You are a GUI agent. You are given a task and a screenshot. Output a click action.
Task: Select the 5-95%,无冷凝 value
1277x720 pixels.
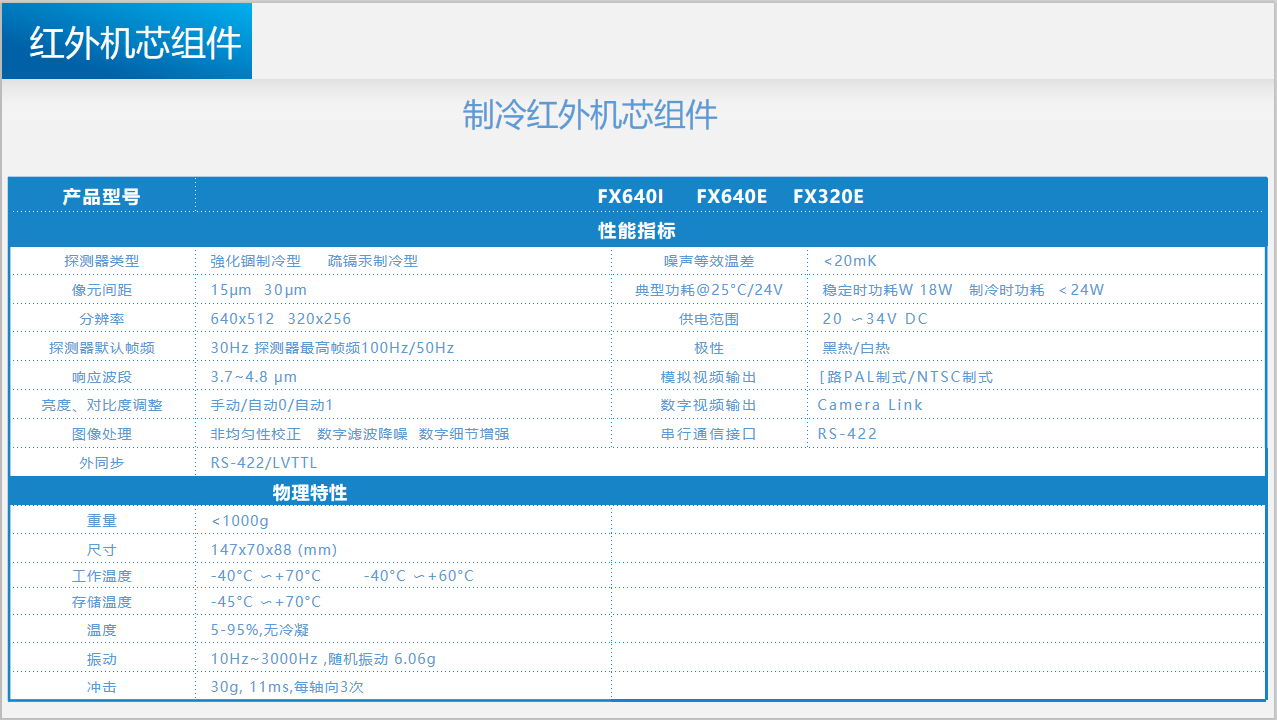coord(260,630)
